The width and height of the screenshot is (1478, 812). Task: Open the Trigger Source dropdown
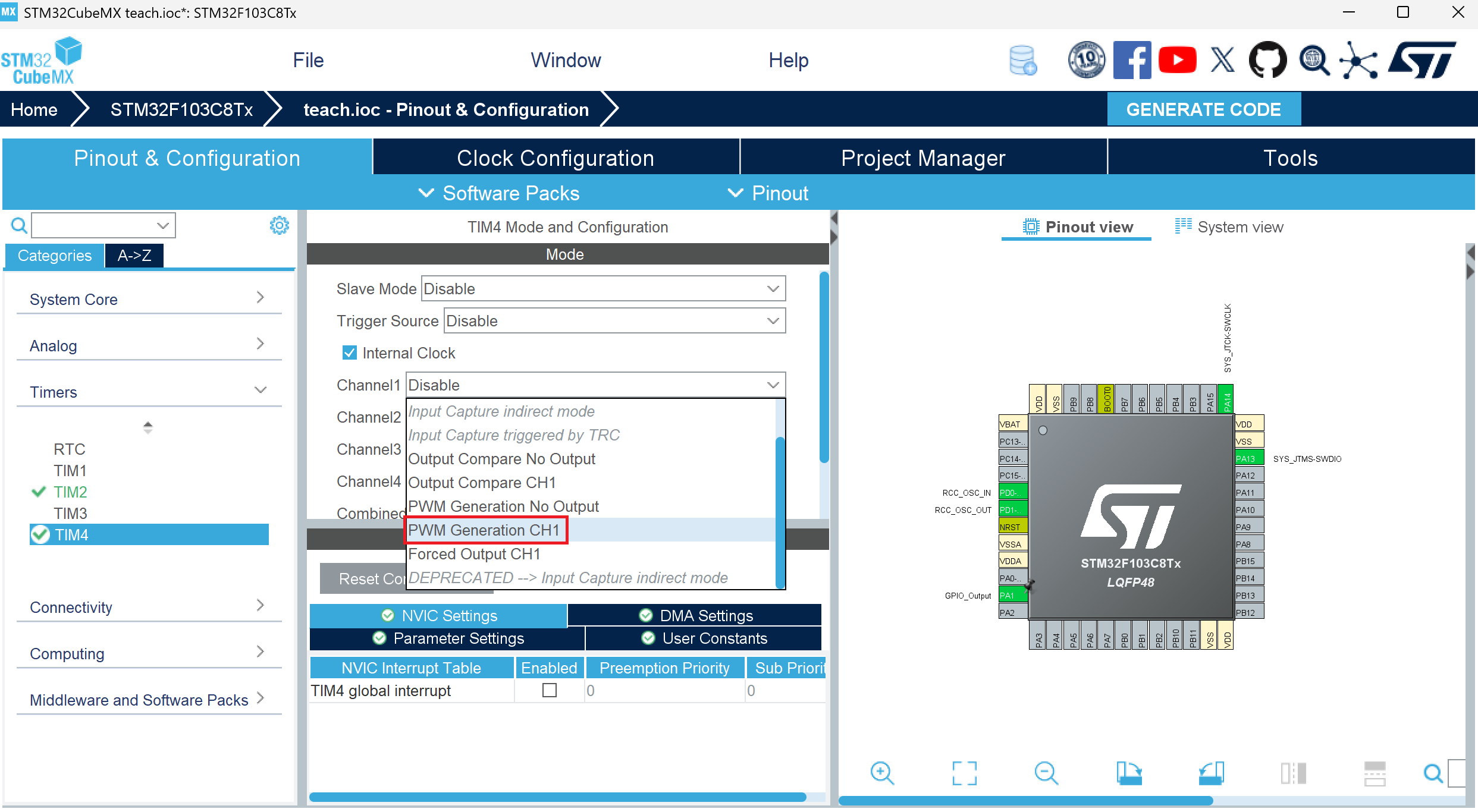(x=614, y=321)
